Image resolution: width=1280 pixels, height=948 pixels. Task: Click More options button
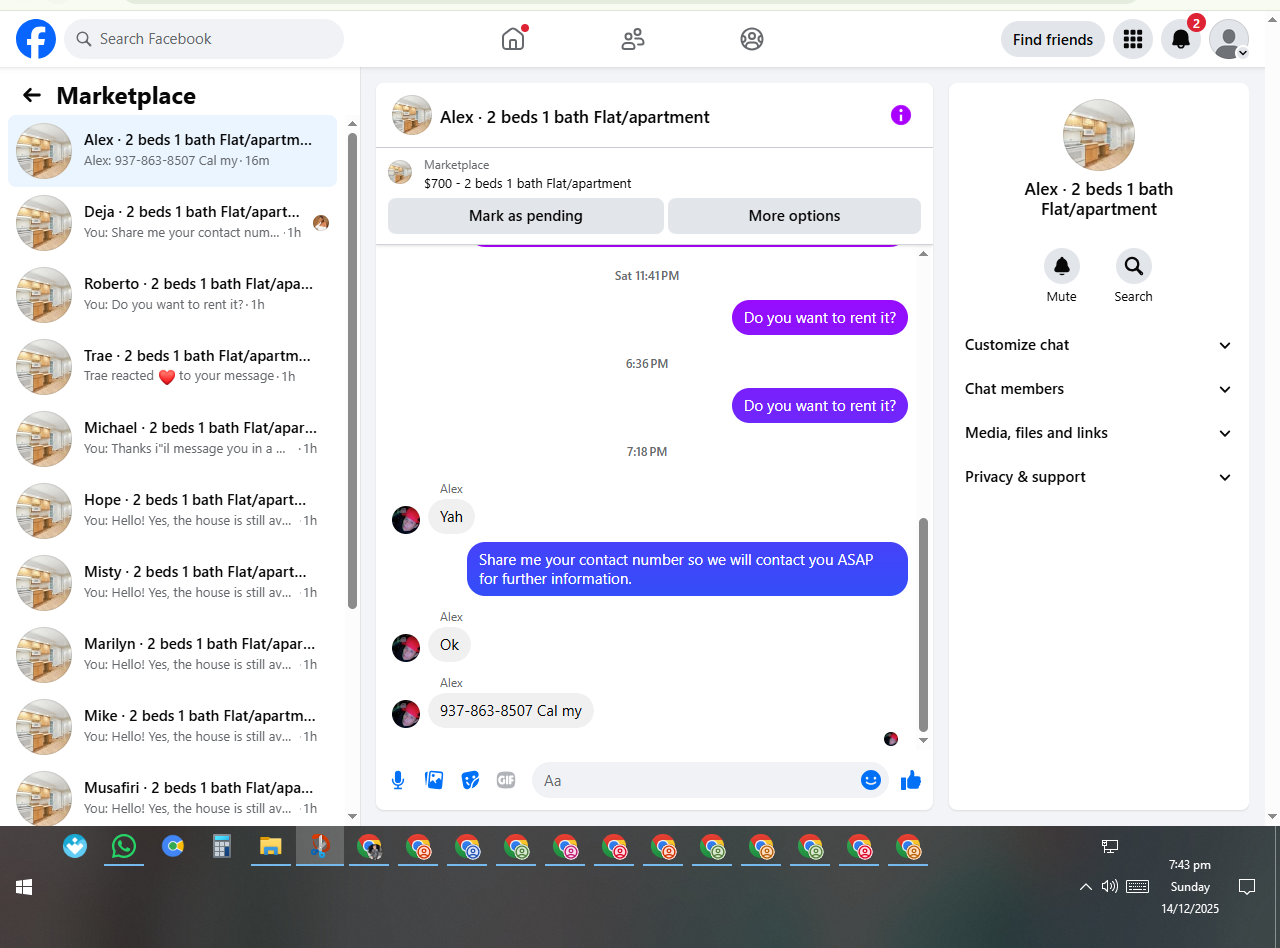[794, 216]
